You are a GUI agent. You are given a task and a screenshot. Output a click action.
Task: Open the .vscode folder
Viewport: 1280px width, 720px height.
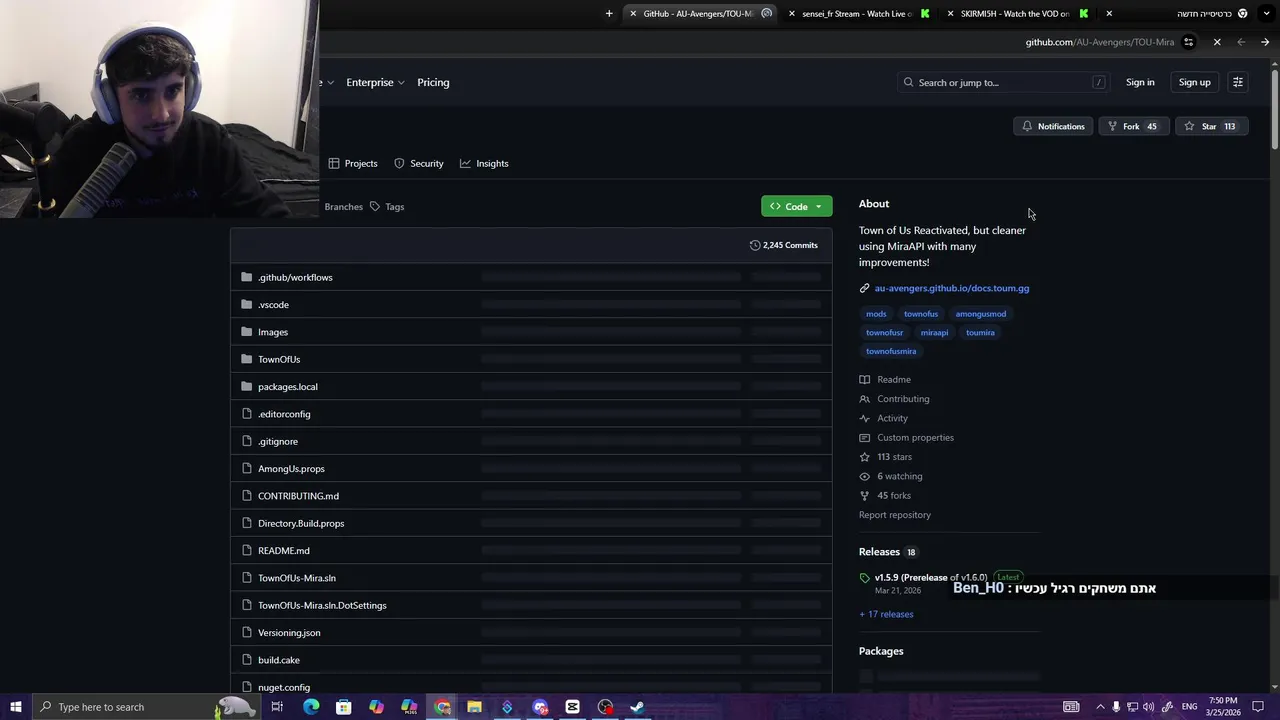point(273,304)
